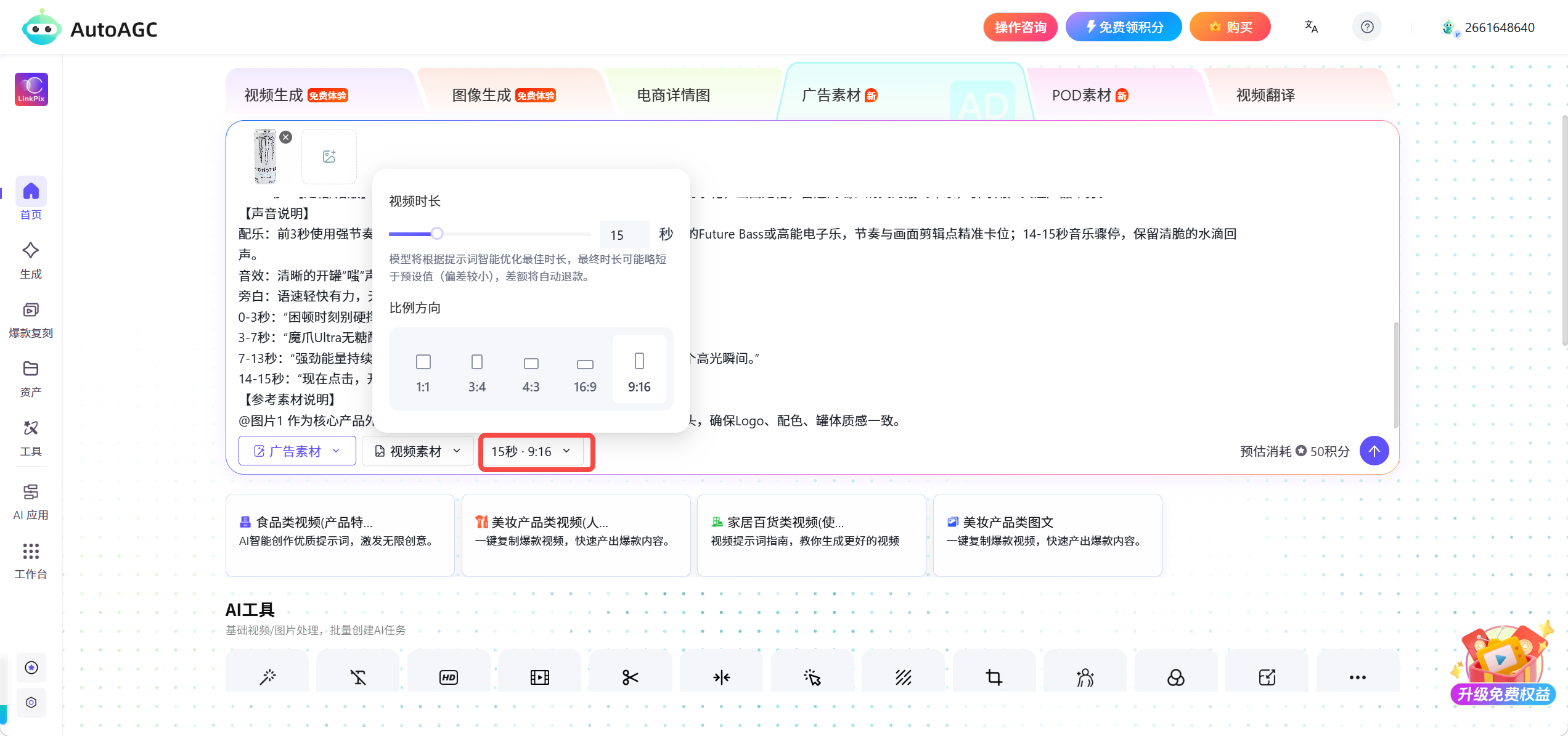Image resolution: width=1568 pixels, height=736 pixels.
Task: Click the star circle icon at sidebar bottom
Action: tap(31, 668)
